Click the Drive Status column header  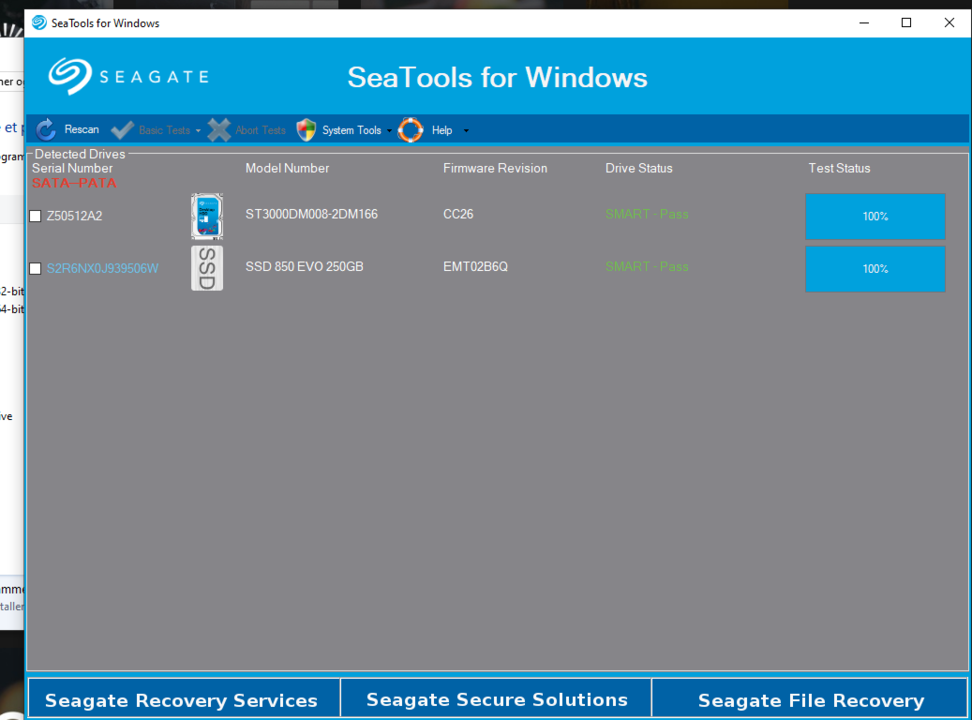[x=638, y=168]
